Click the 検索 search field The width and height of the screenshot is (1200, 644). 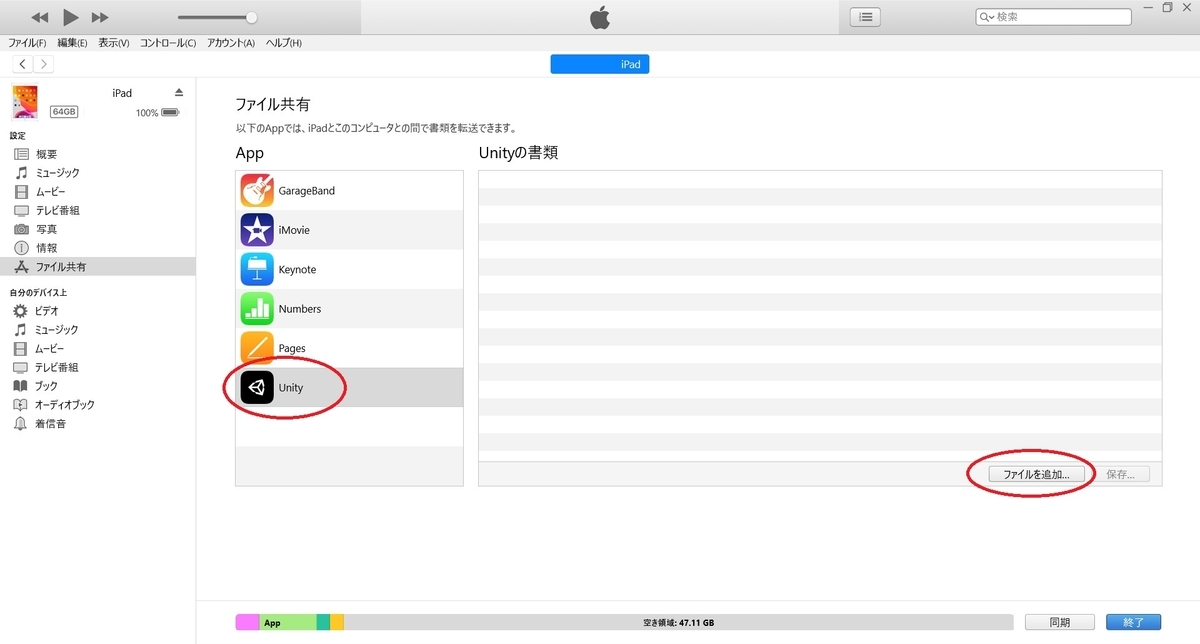pos(1054,17)
